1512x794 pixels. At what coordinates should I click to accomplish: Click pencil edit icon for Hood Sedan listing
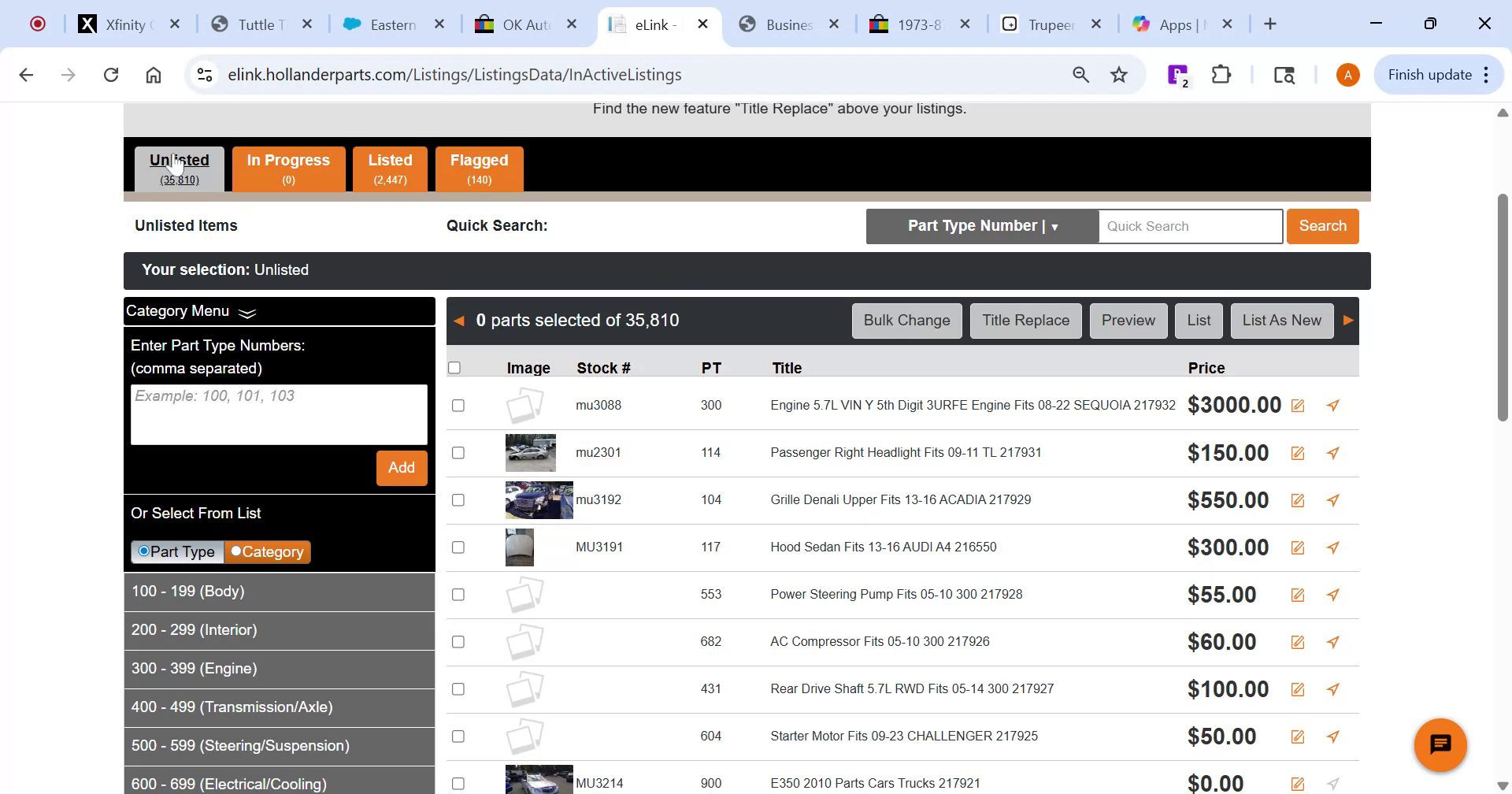[1298, 547]
